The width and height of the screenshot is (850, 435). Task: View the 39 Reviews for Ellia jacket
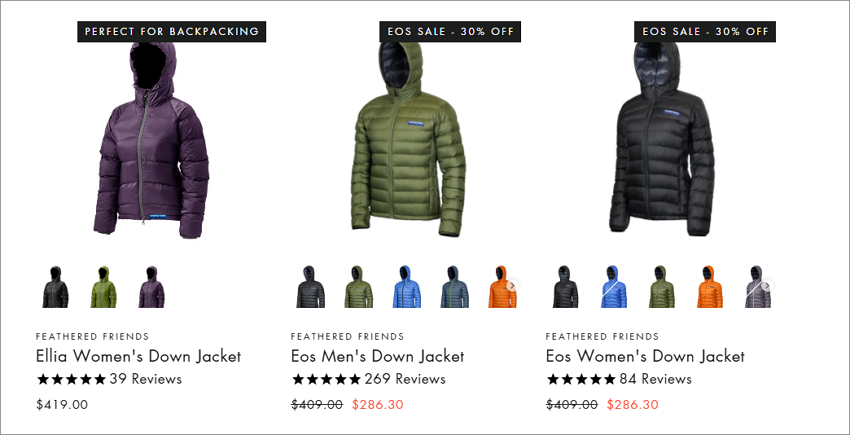click(146, 379)
